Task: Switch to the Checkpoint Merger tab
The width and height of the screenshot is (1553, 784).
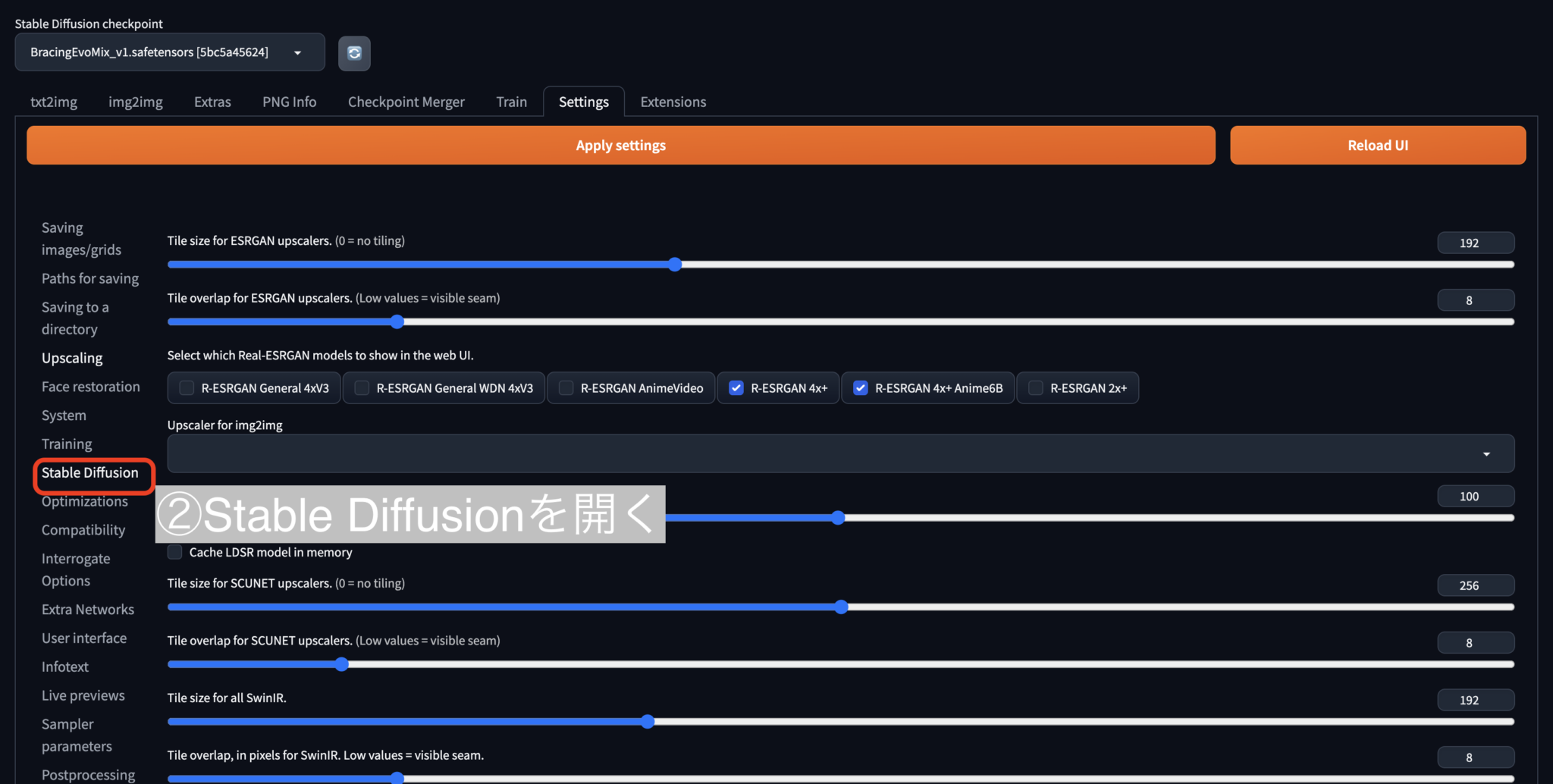Action: click(406, 102)
